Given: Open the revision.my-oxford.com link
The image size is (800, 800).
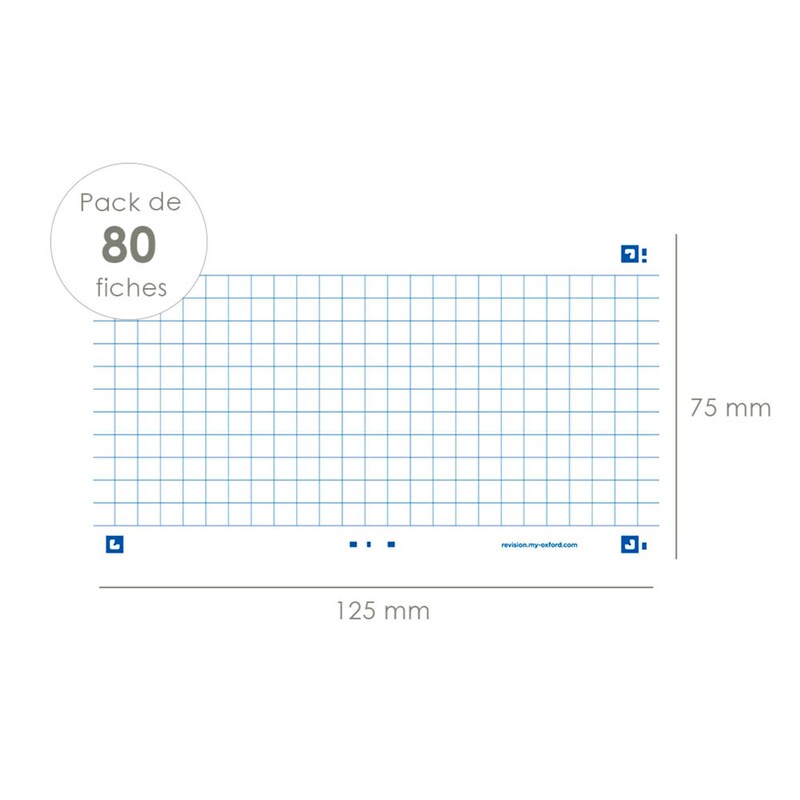Looking at the screenshot, I should point(539,544).
